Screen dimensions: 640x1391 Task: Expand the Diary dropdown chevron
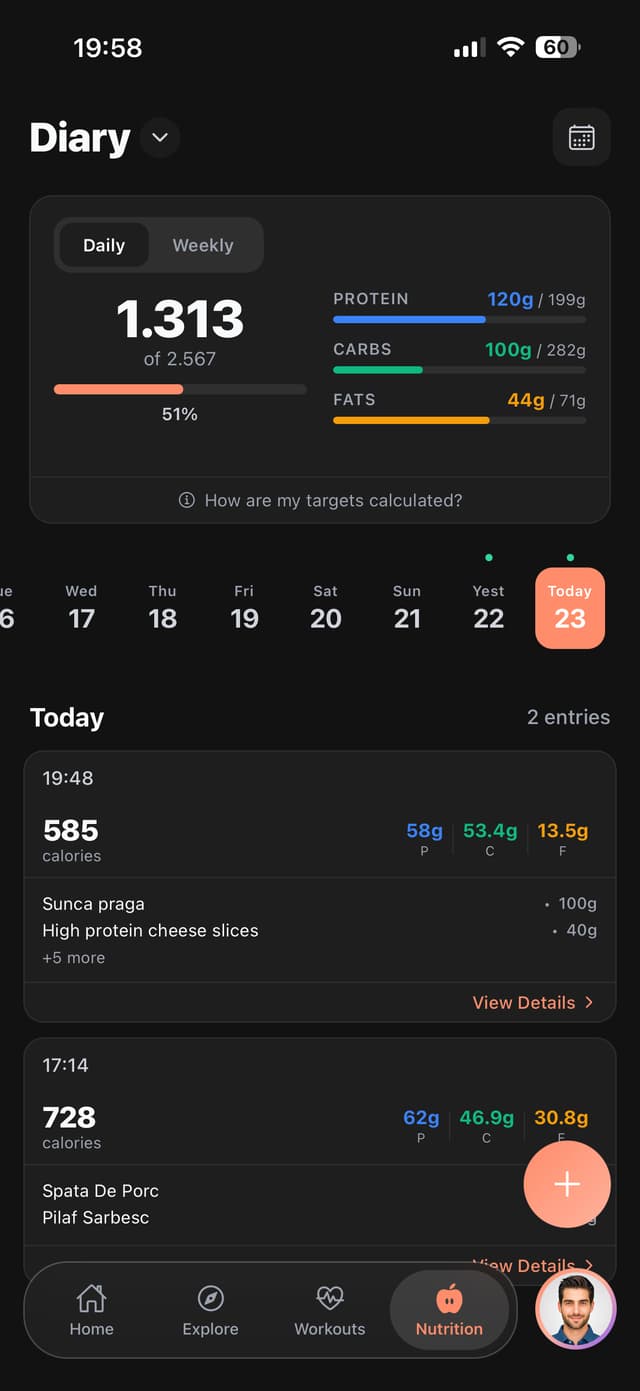(x=160, y=137)
